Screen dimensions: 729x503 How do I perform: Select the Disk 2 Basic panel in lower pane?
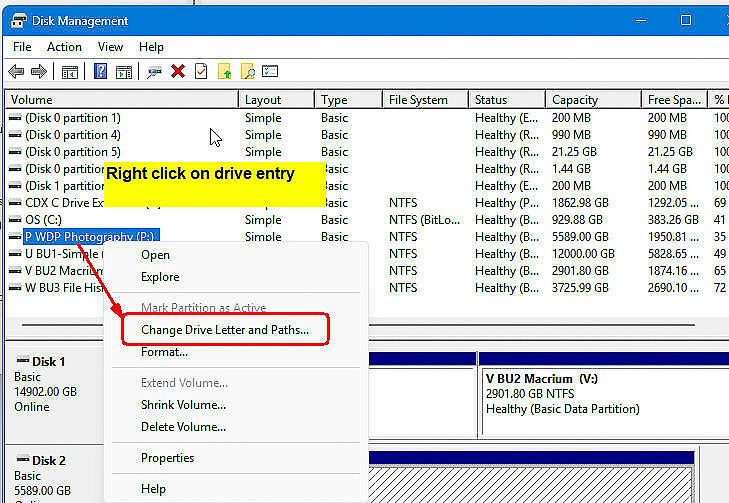tap(54, 474)
